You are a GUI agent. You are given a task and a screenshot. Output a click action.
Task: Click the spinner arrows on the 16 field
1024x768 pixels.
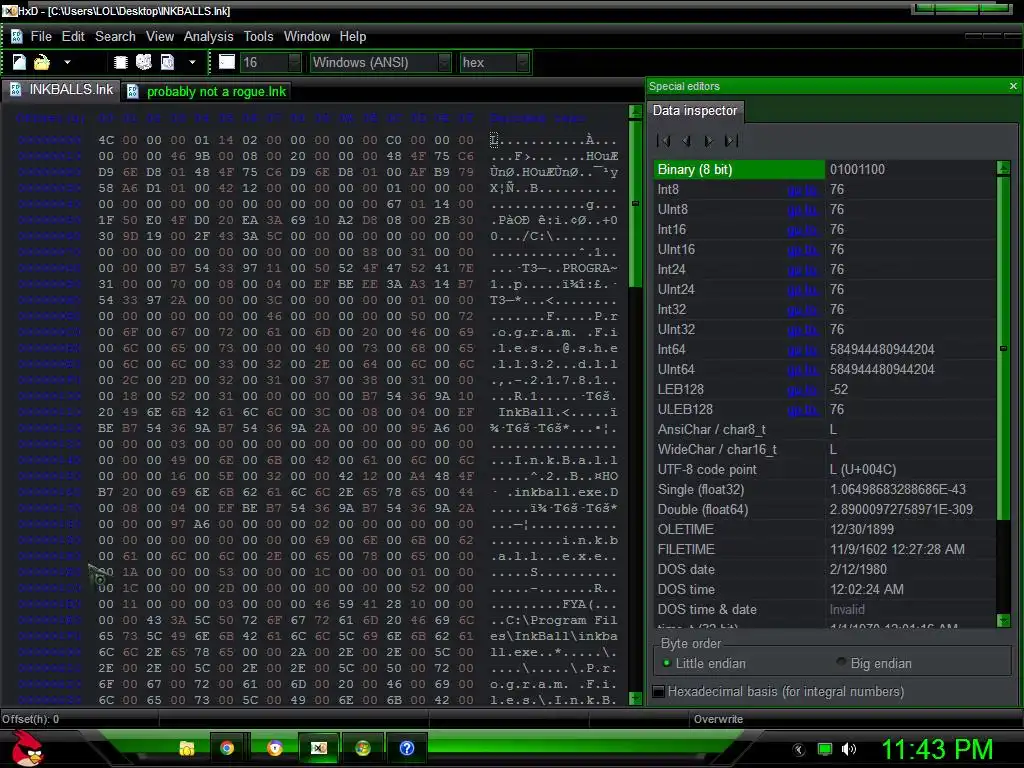pyautogui.click(x=295, y=63)
